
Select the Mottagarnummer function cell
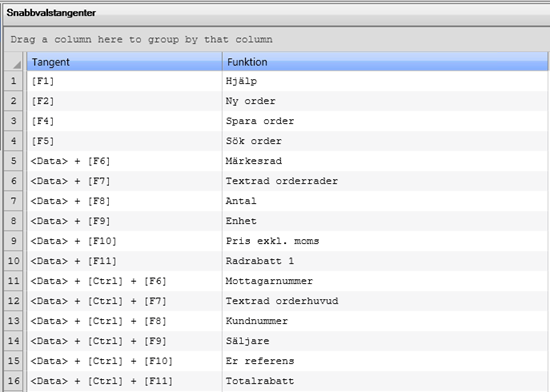(x=385, y=281)
